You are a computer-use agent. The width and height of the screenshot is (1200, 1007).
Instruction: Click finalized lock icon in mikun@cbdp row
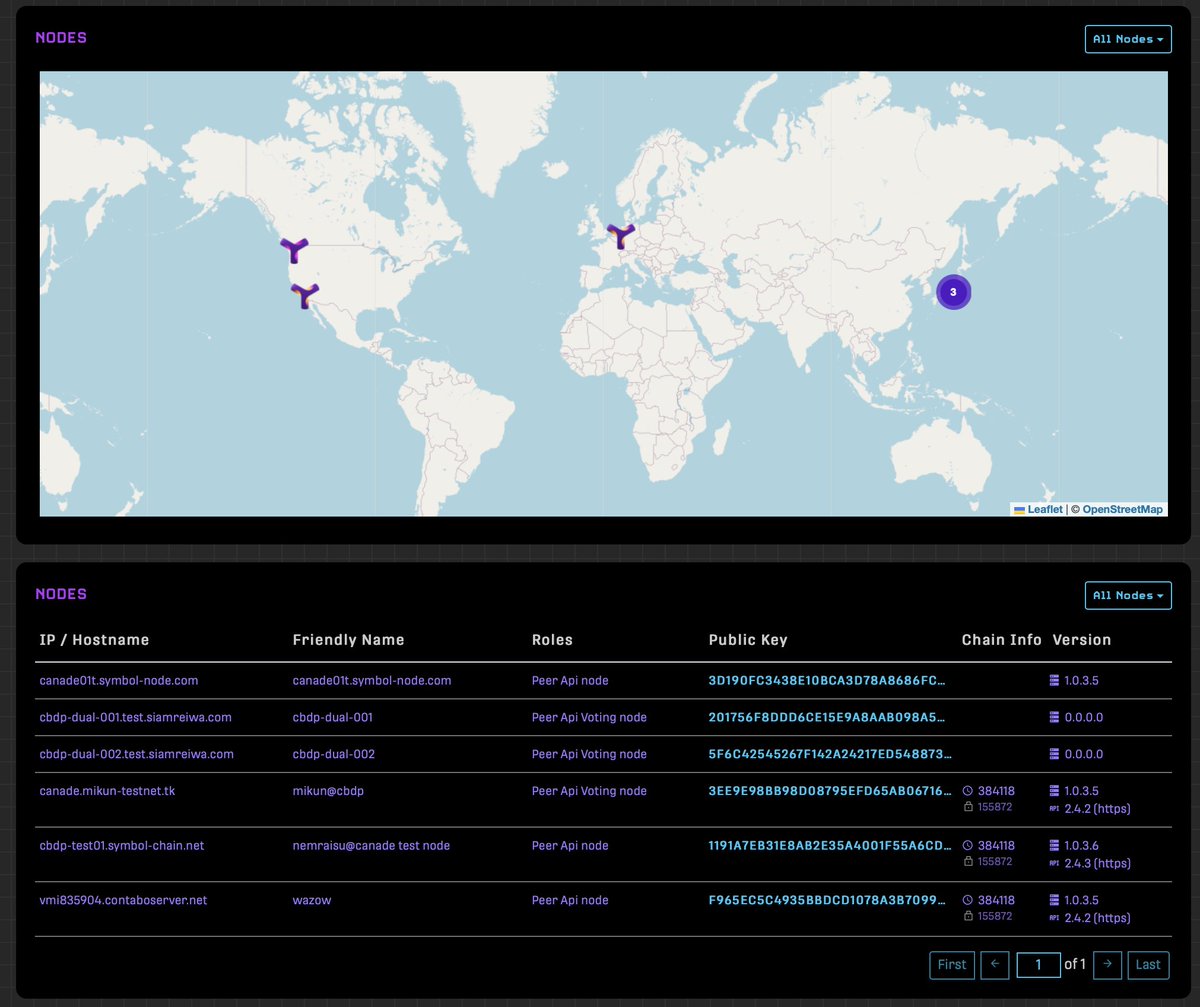[x=968, y=807]
